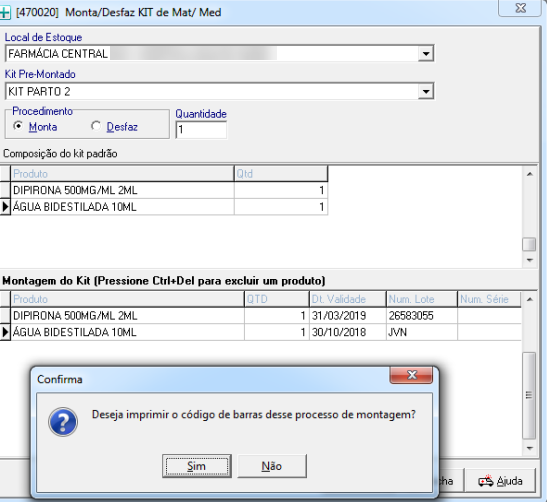This screenshot has width=547, height=502.
Task: Click the Produto column header in Montagem grid
Action: pos(127,299)
